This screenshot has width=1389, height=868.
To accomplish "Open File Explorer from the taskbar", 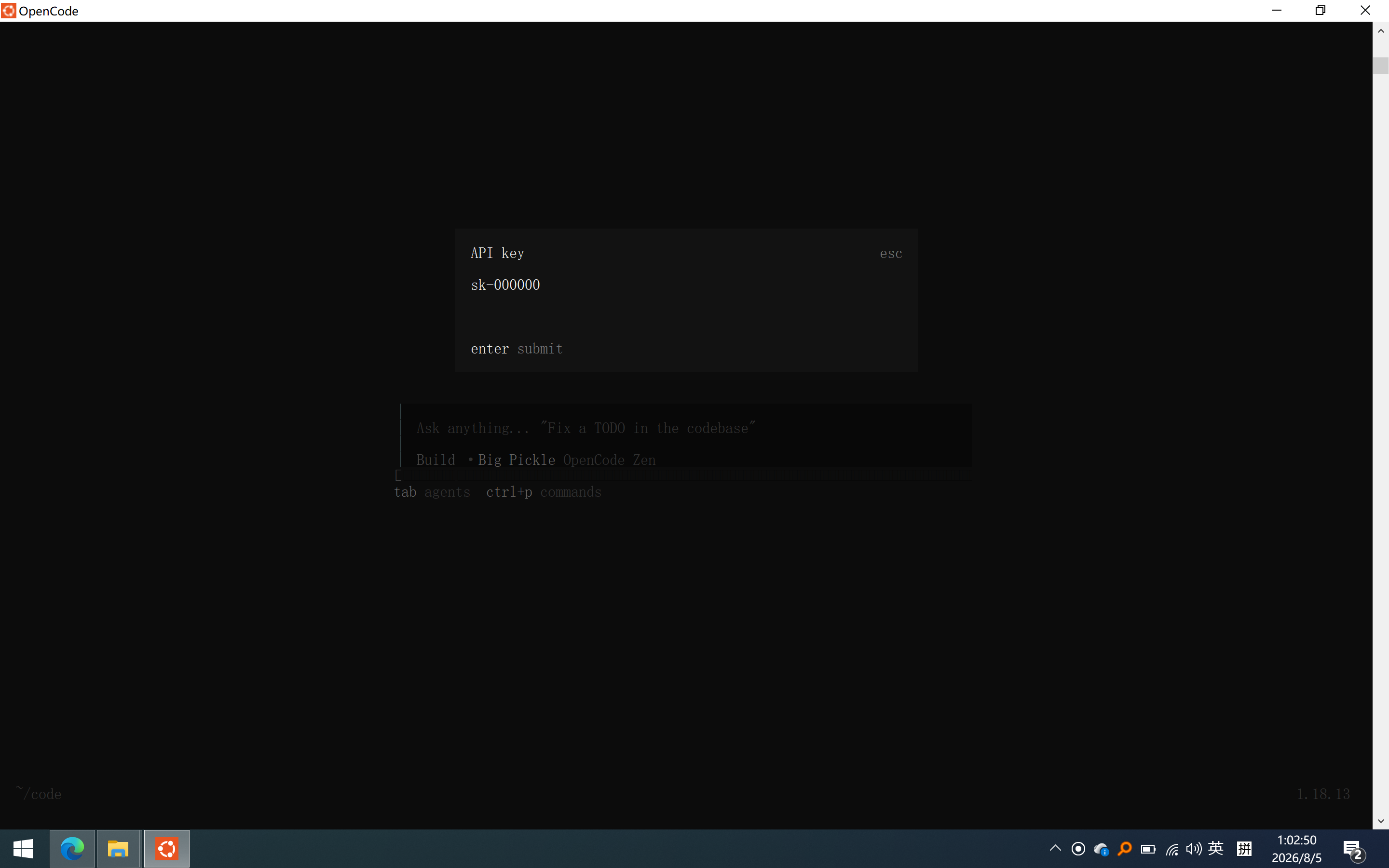I will coord(118,849).
